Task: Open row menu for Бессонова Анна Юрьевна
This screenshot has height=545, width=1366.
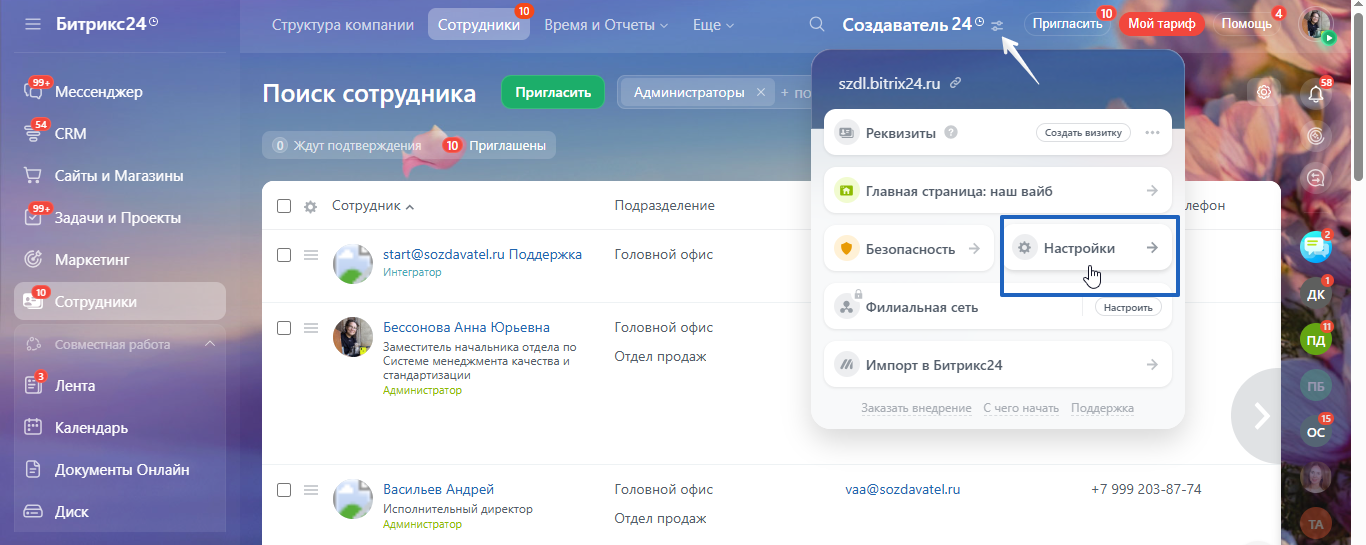Action: point(311,328)
